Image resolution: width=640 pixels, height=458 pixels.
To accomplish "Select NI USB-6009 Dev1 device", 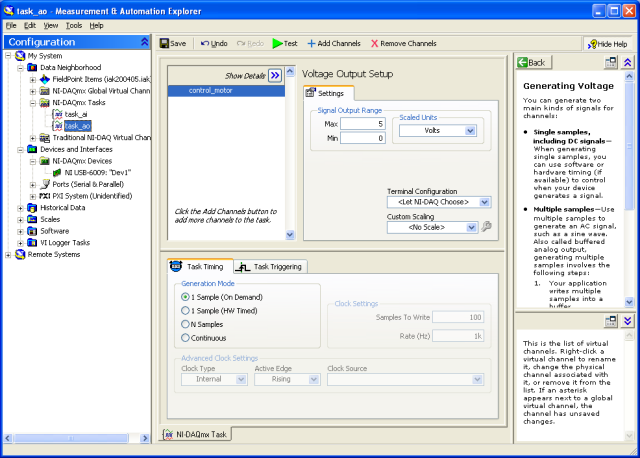I will [x=98, y=173].
